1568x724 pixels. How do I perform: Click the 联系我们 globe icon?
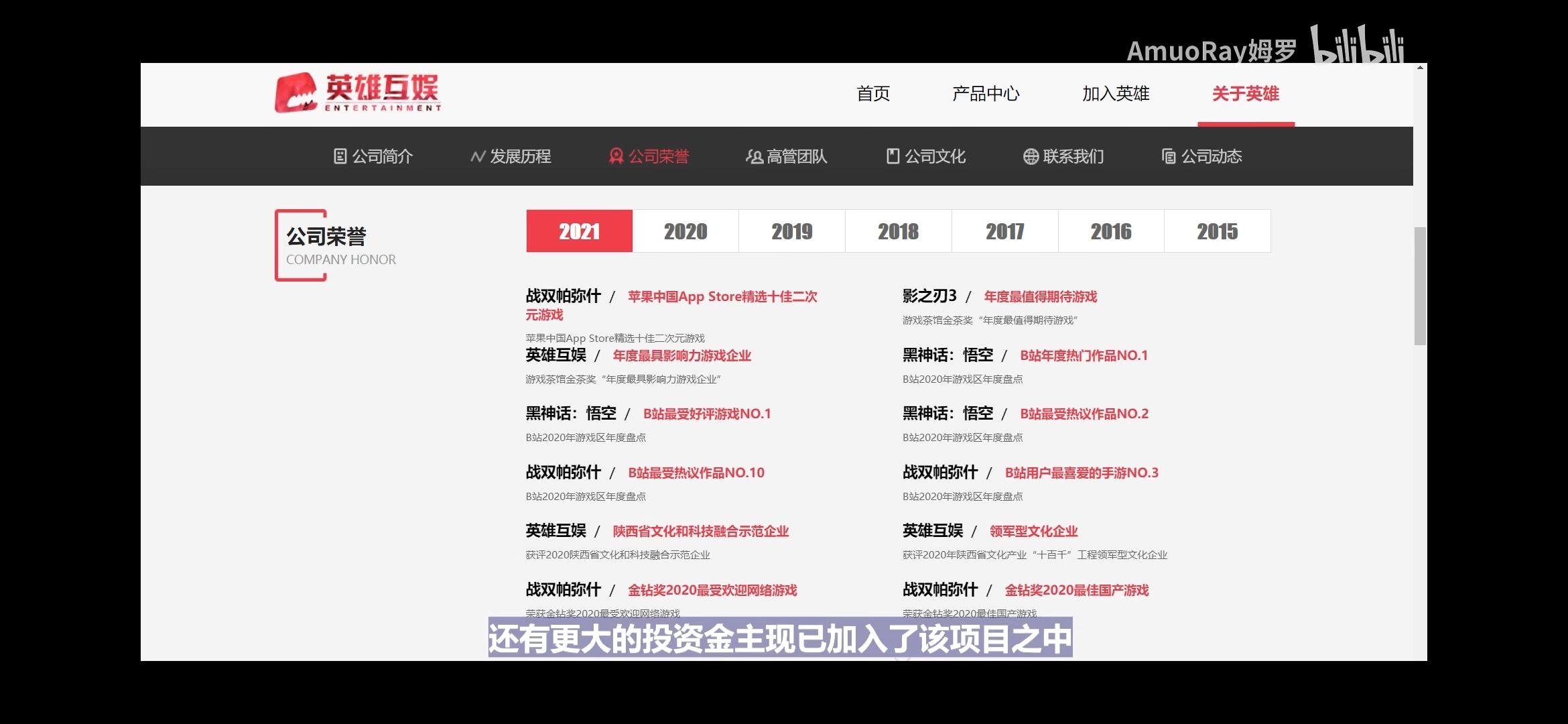tap(1031, 156)
